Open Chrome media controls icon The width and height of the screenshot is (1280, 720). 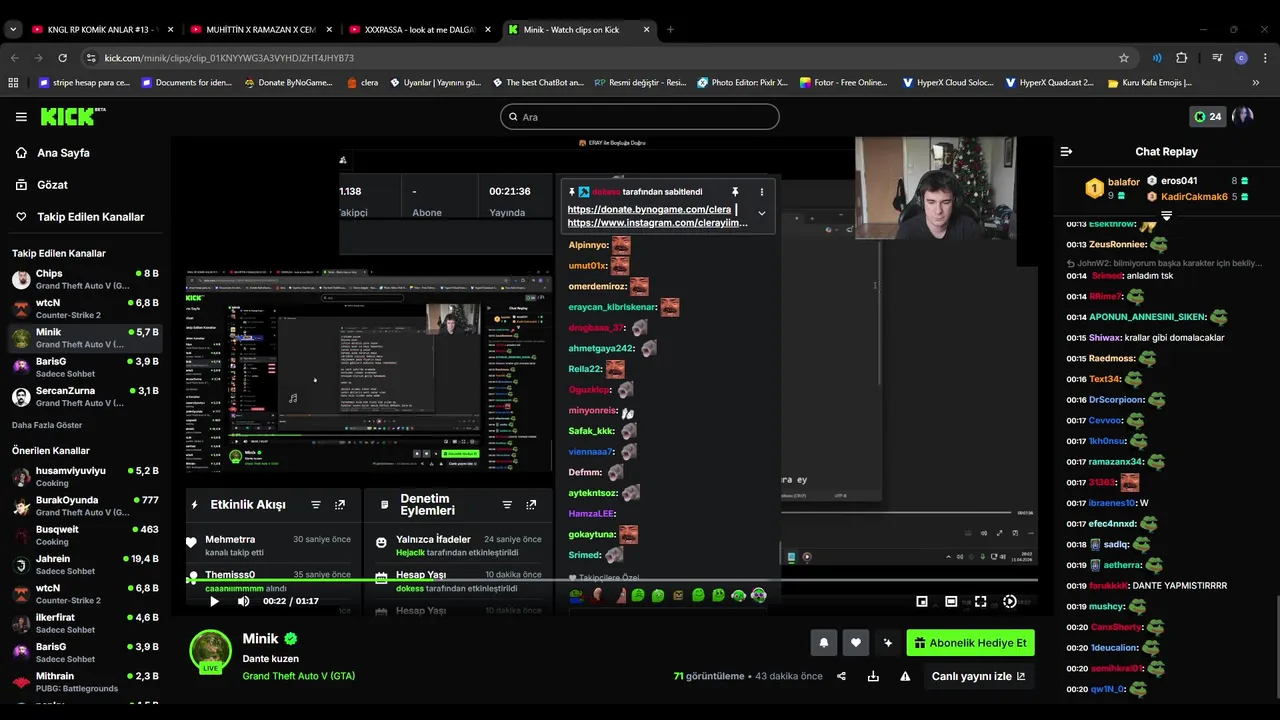[x=1217, y=58]
